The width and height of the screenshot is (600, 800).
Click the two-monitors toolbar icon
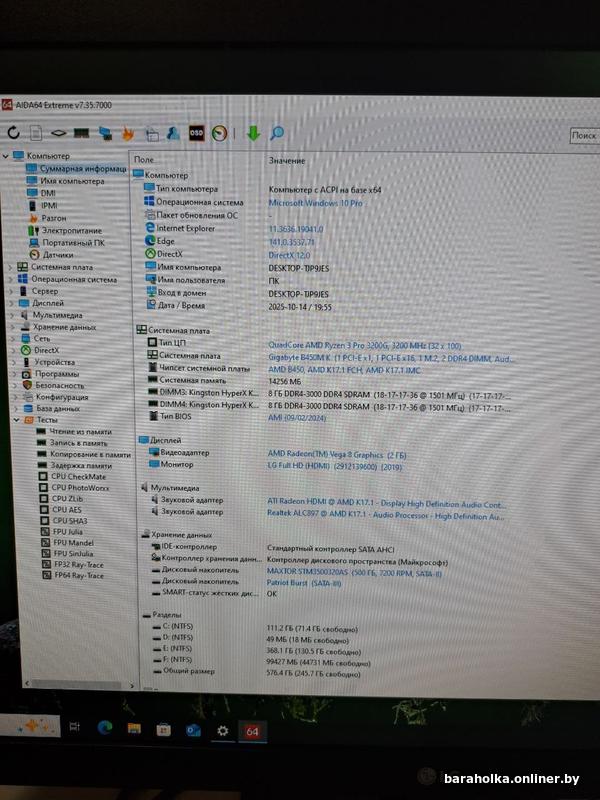pos(105,134)
